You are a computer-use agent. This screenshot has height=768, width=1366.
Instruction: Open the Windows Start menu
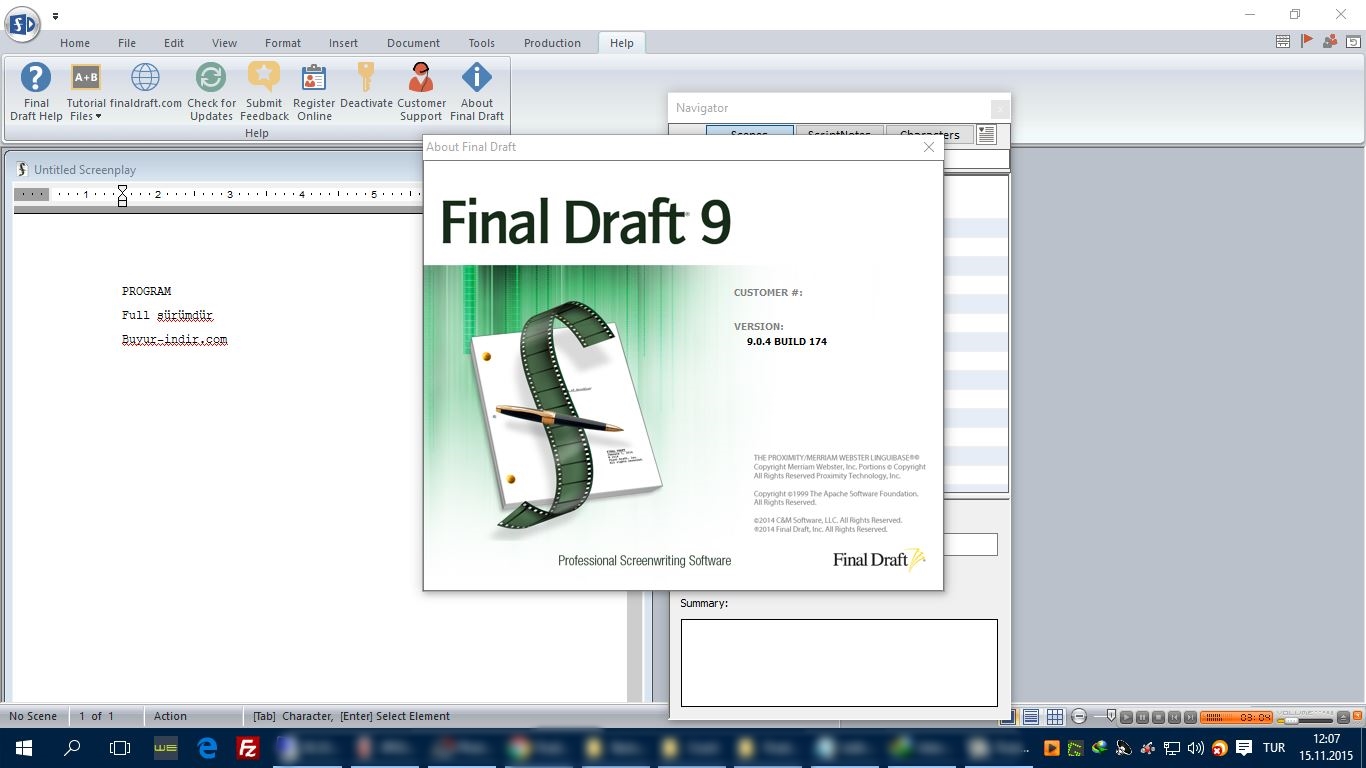(23, 748)
